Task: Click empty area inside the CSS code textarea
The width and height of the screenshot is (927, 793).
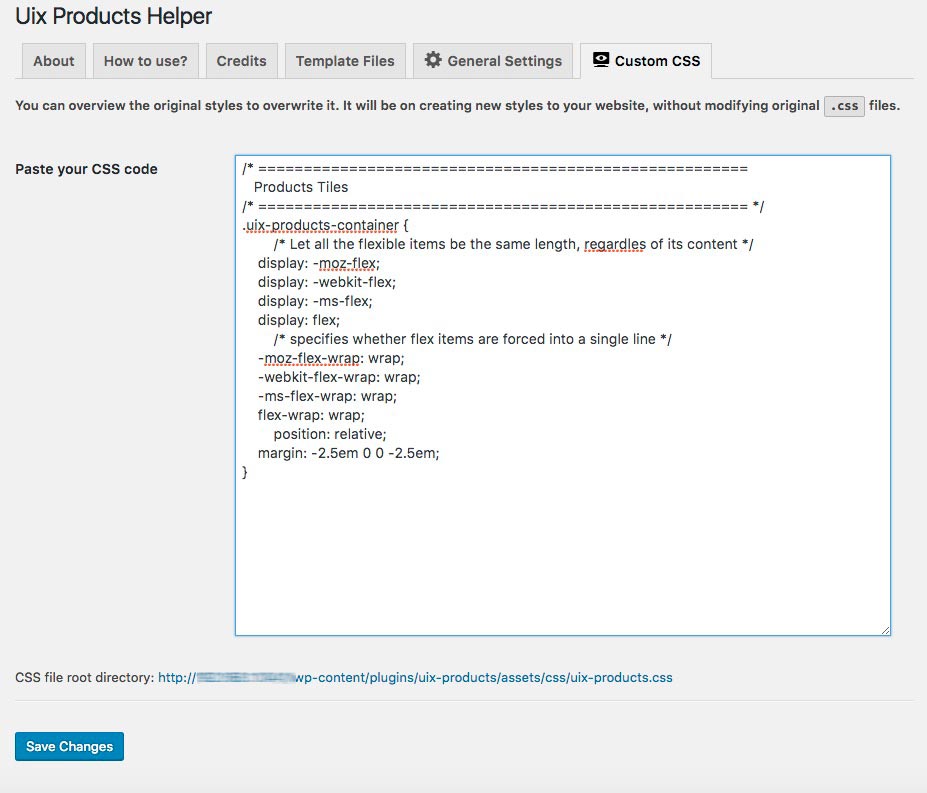Action: [560, 560]
